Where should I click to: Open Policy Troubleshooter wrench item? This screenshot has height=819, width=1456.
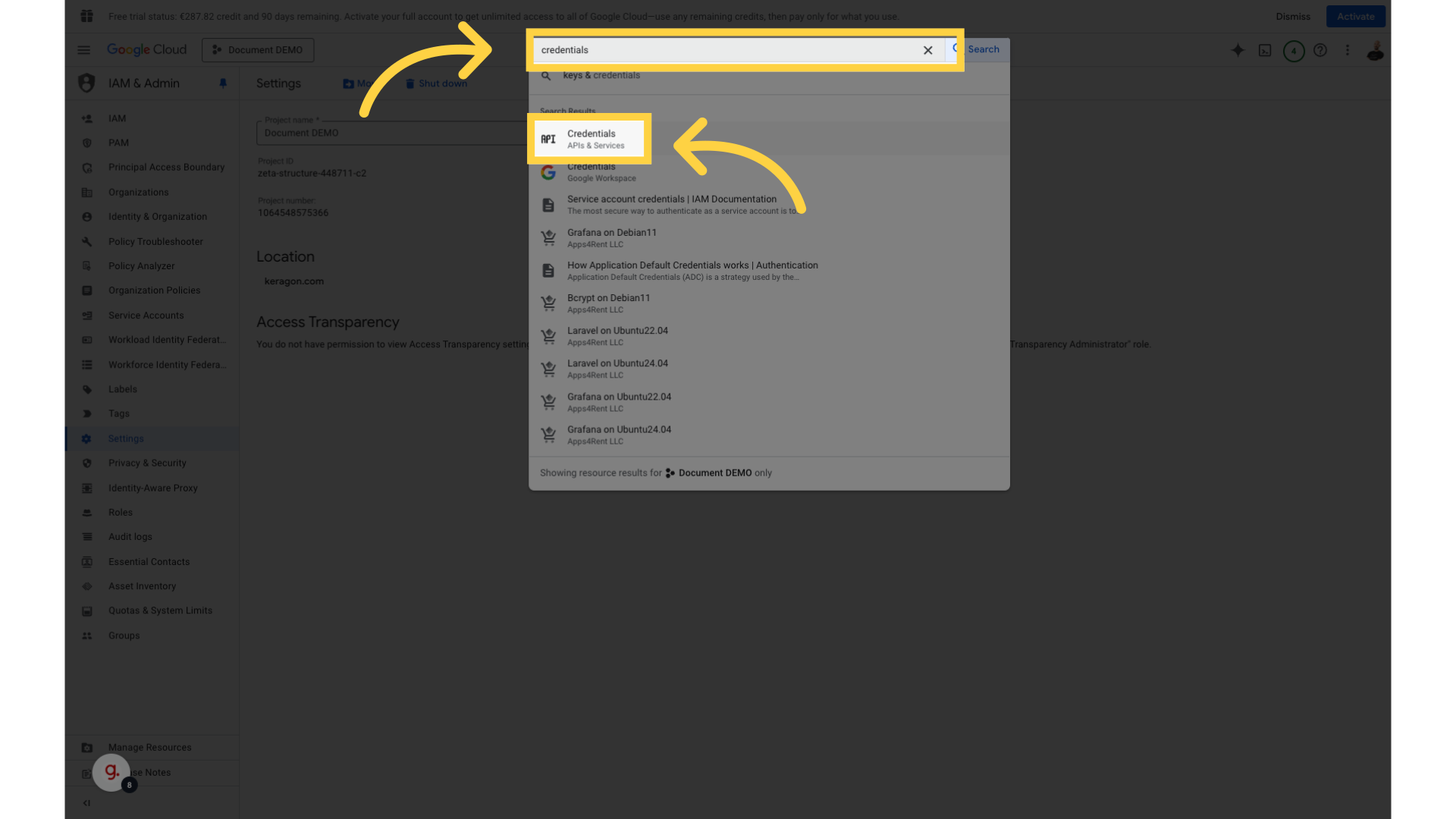click(152, 241)
